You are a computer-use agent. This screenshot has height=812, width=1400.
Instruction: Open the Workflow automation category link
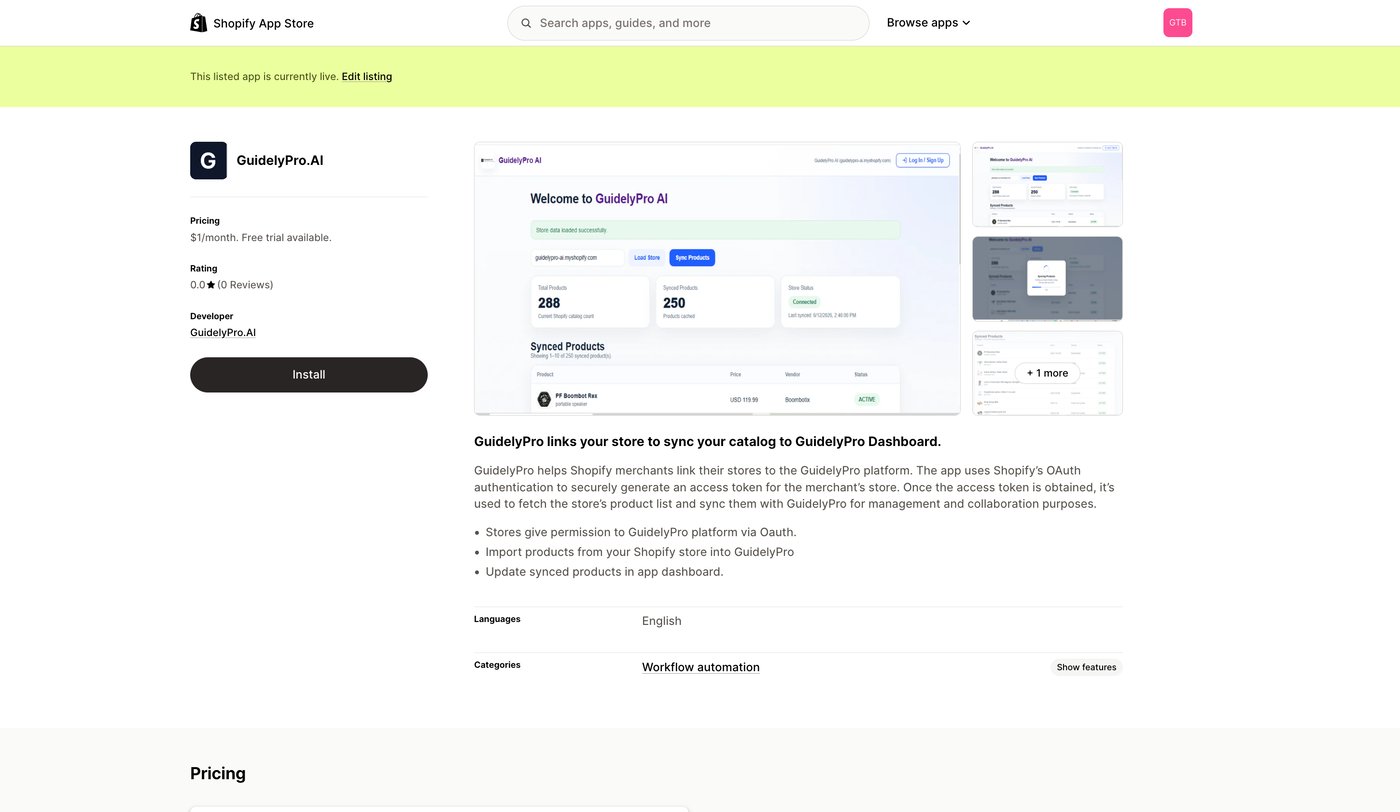[701, 667]
